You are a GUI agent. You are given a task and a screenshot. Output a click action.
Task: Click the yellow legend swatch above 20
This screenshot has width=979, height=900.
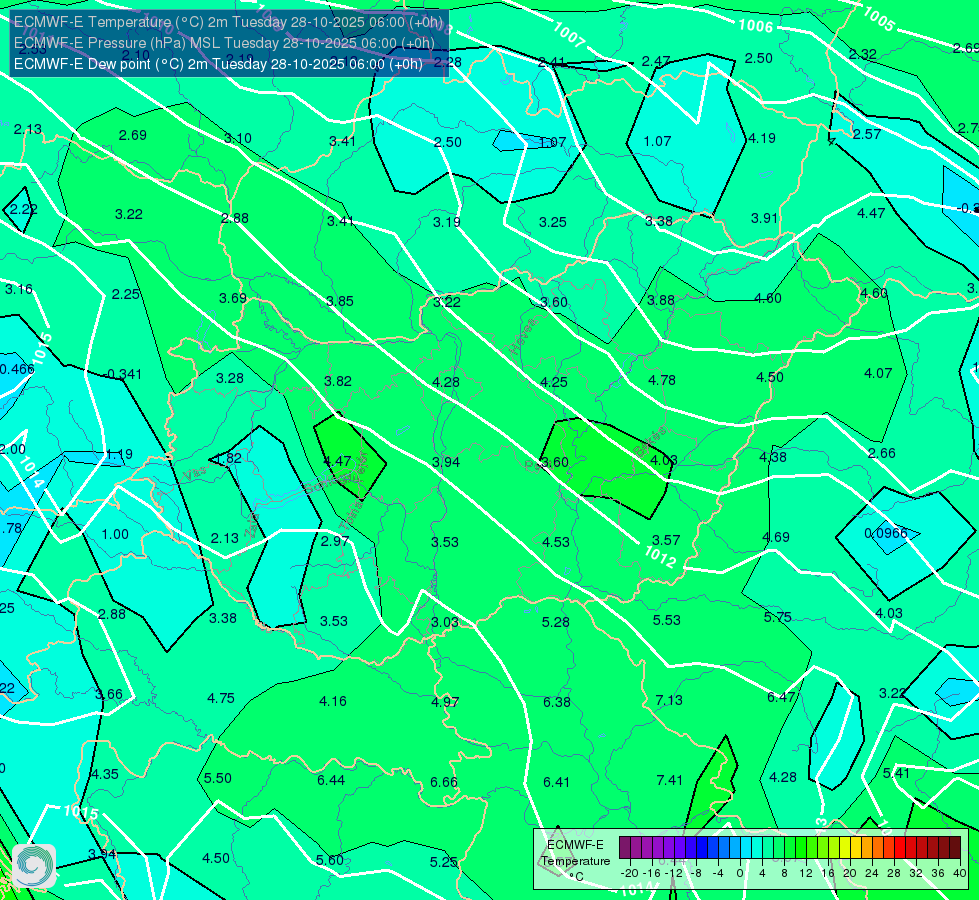coord(845,848)
